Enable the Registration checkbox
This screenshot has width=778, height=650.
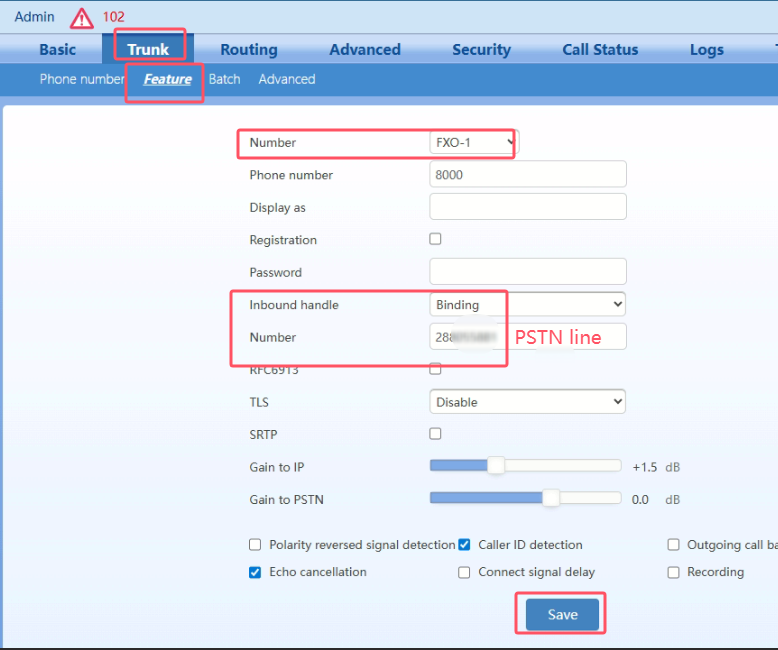coord(435,239)
